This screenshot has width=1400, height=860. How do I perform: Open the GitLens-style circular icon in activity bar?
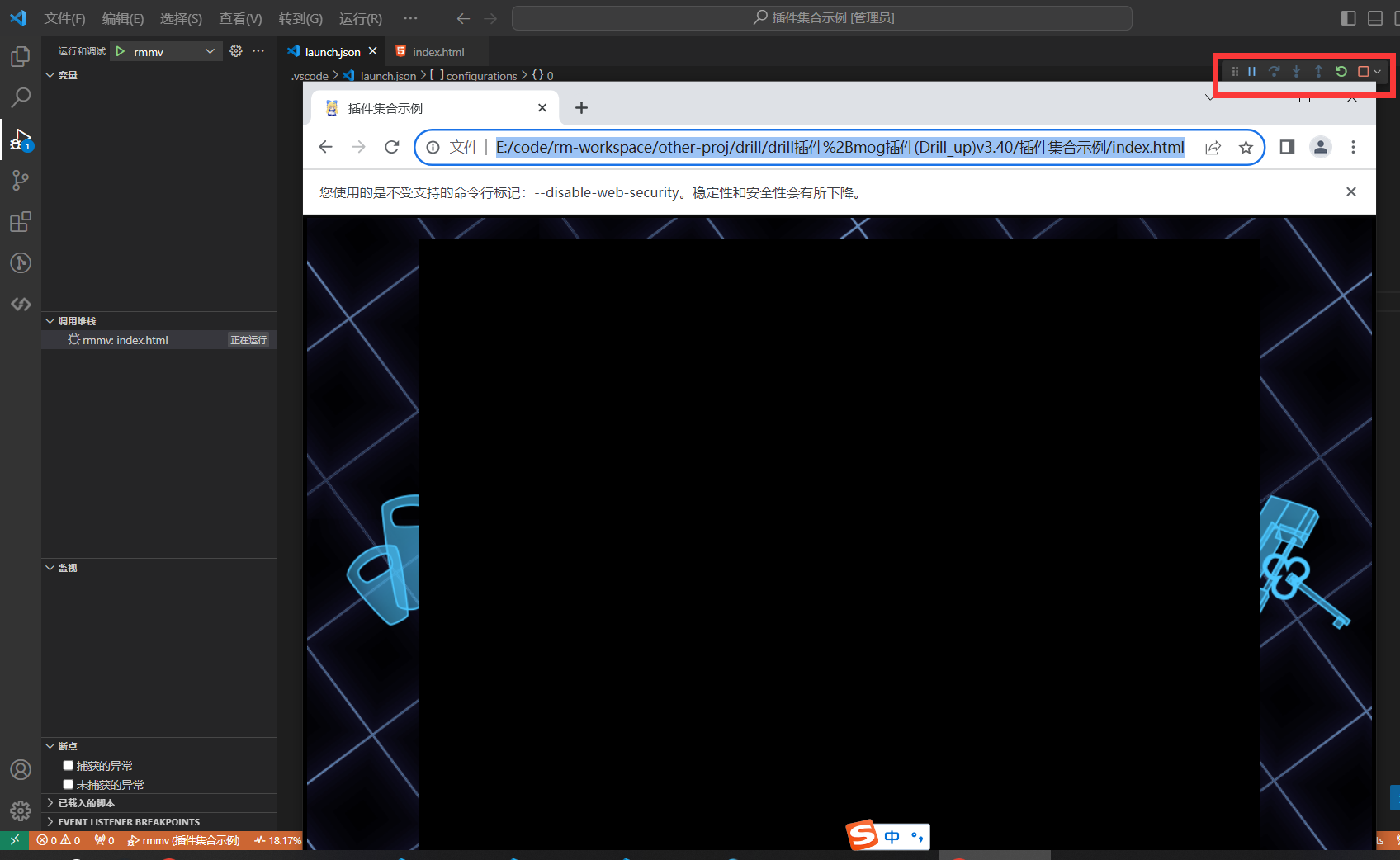(21, 262)
